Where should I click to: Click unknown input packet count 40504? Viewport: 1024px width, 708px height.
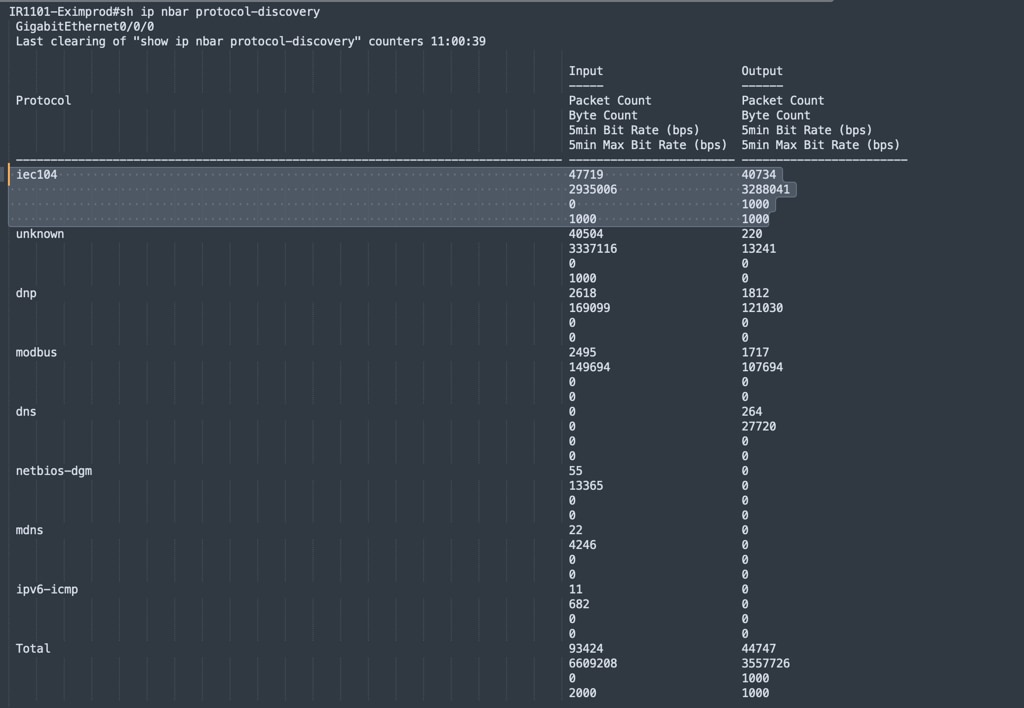pos(586,234)
